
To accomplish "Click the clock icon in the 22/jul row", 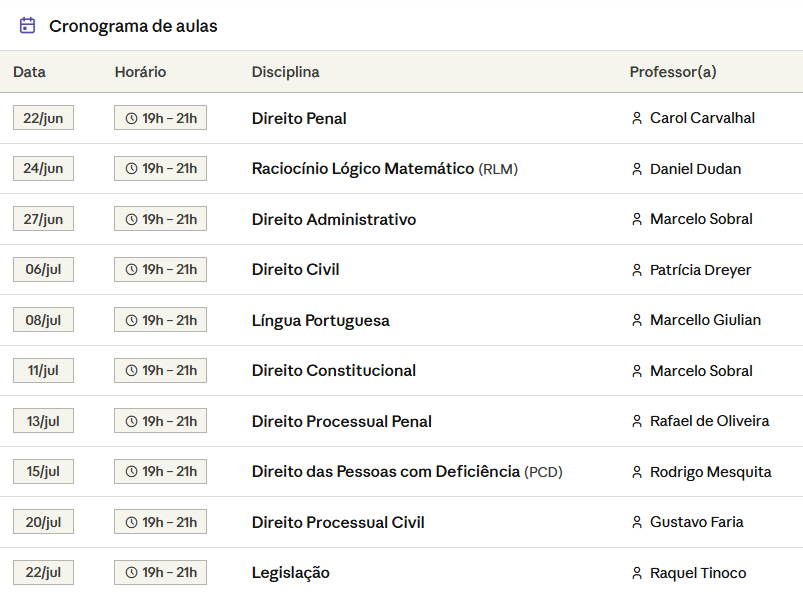I will (132, 572).
